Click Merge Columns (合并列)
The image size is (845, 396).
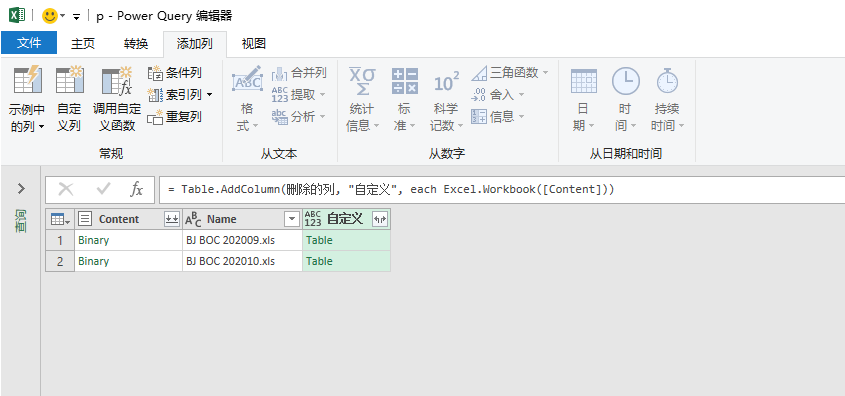click(x=299, y=73)
